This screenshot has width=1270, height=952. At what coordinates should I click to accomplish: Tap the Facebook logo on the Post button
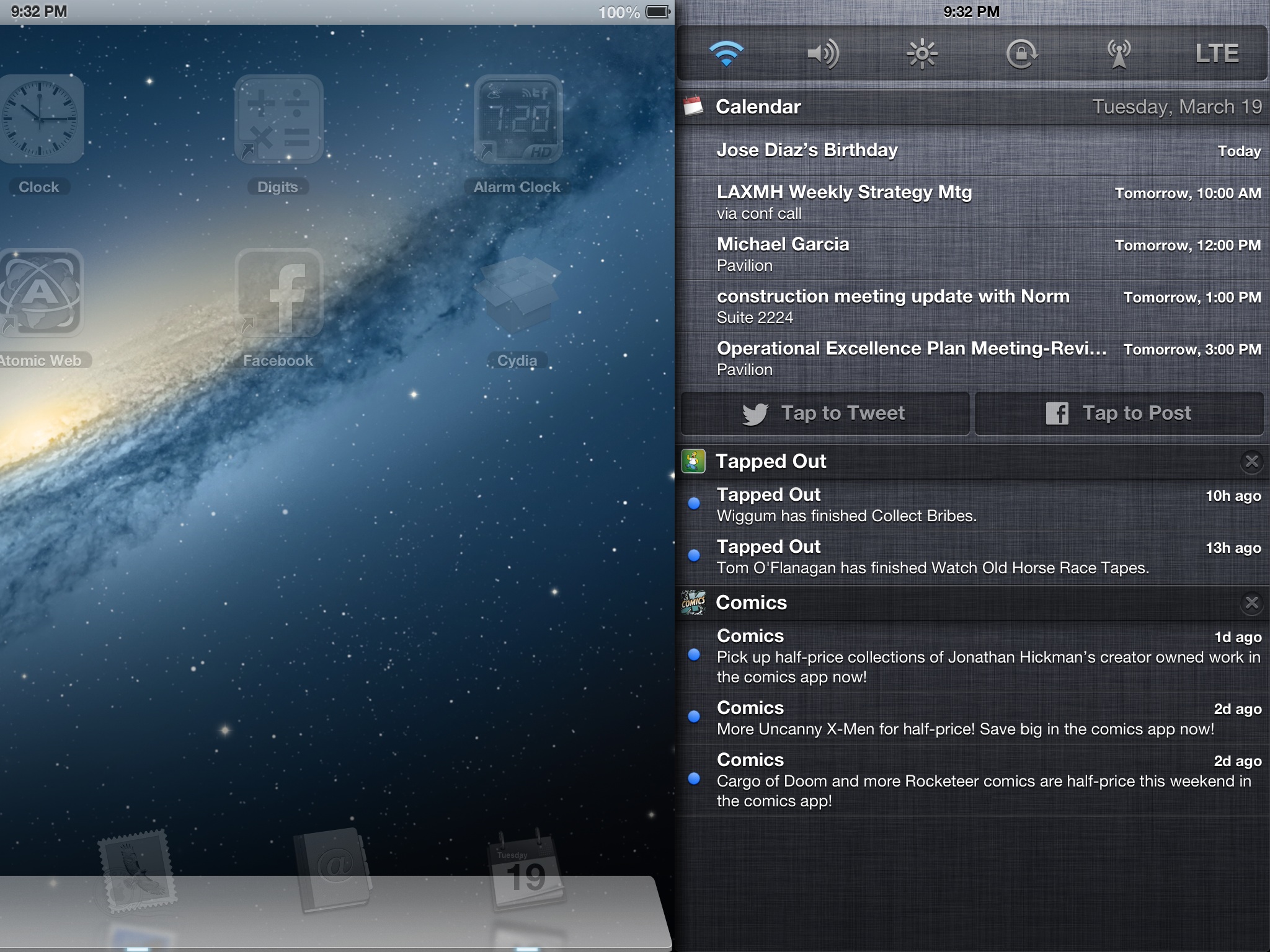pyautogui.click(x=1057, y=413)
